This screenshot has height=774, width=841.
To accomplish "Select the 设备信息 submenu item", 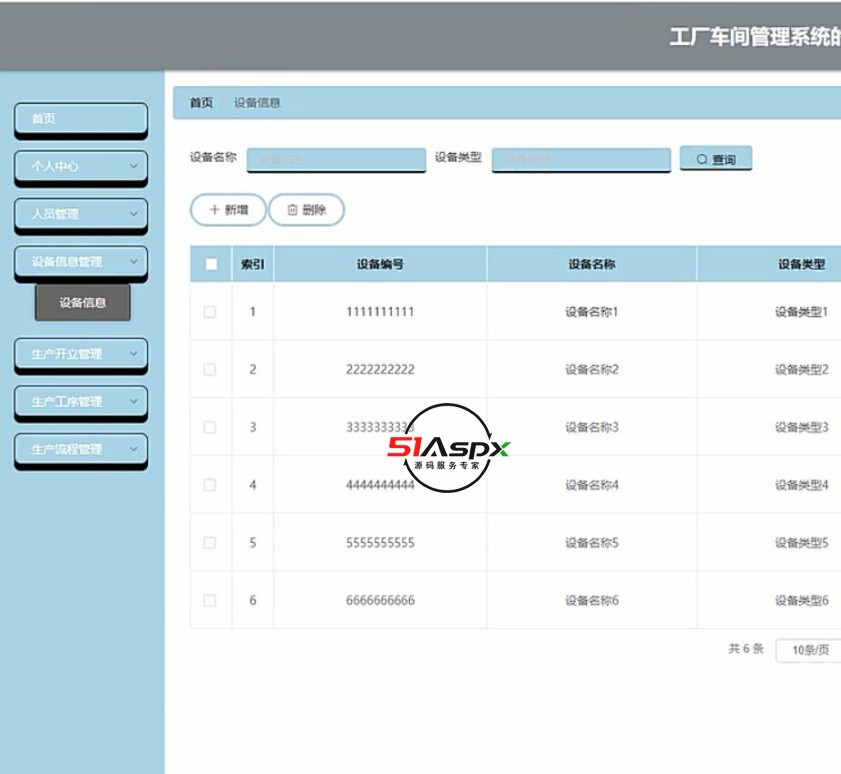I will [x=84, y=303].
